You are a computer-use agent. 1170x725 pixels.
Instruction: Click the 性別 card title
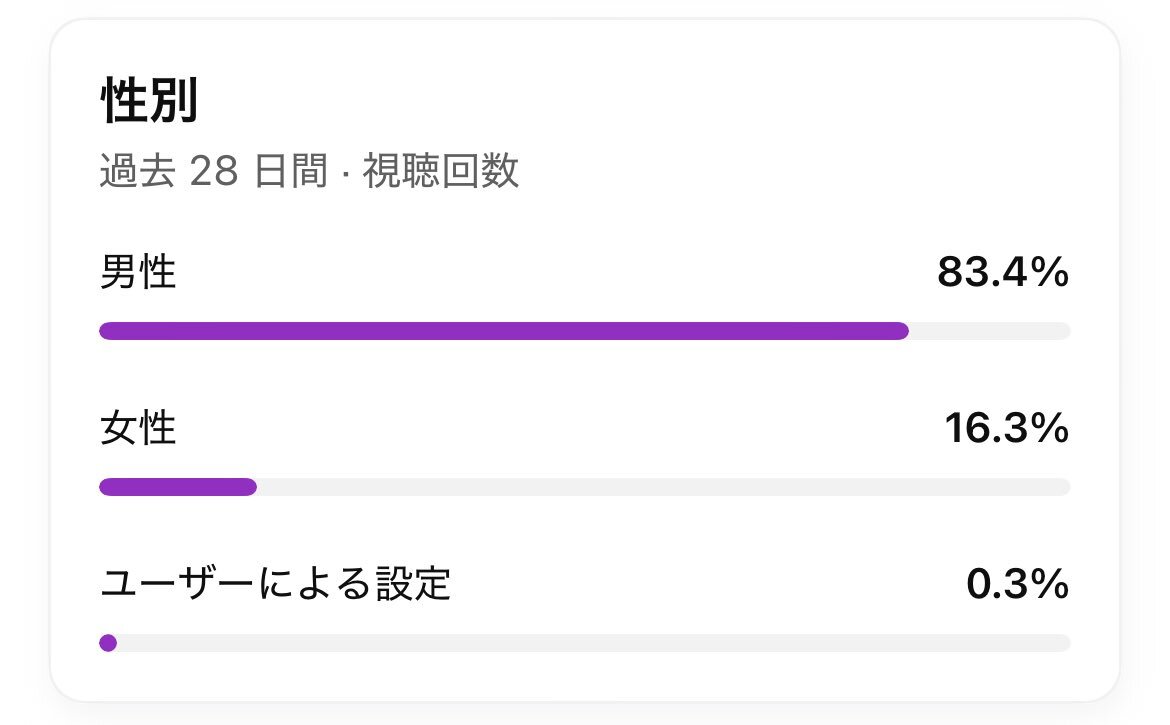point(149,100)
